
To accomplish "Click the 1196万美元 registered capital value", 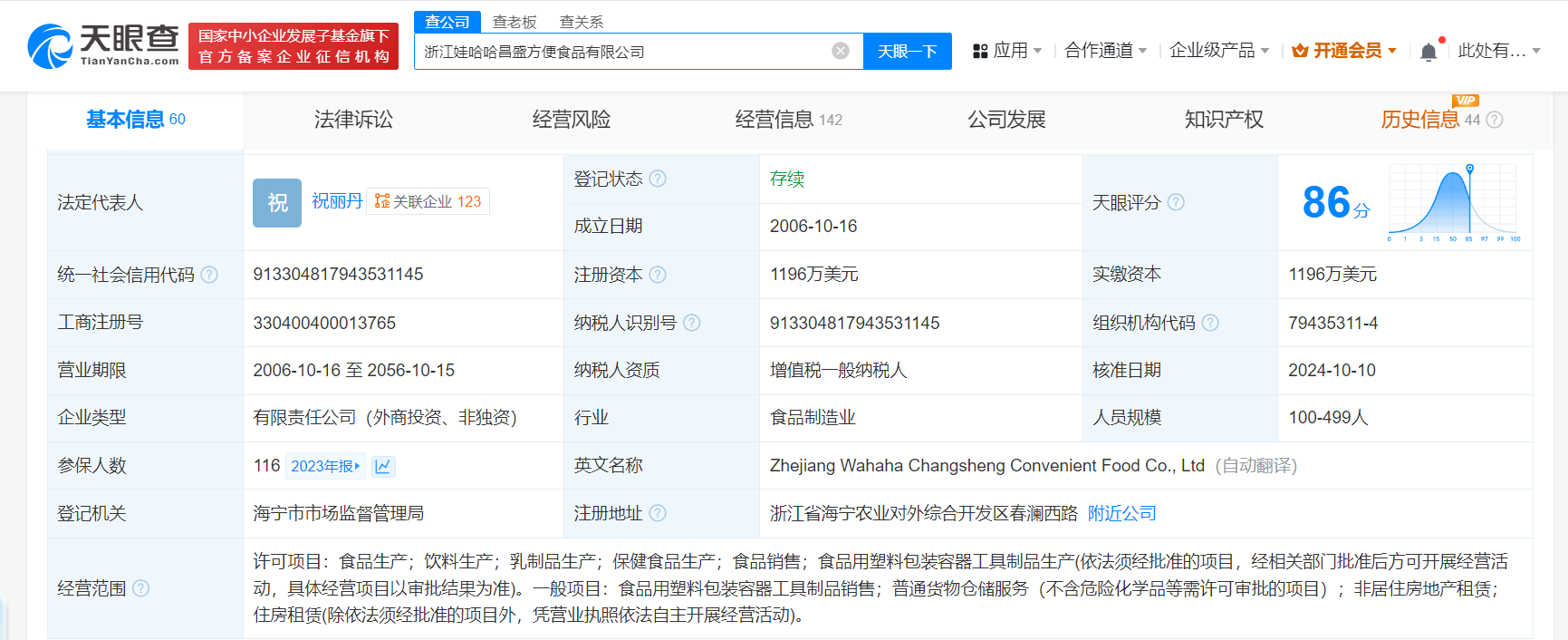I will (813, 275).
